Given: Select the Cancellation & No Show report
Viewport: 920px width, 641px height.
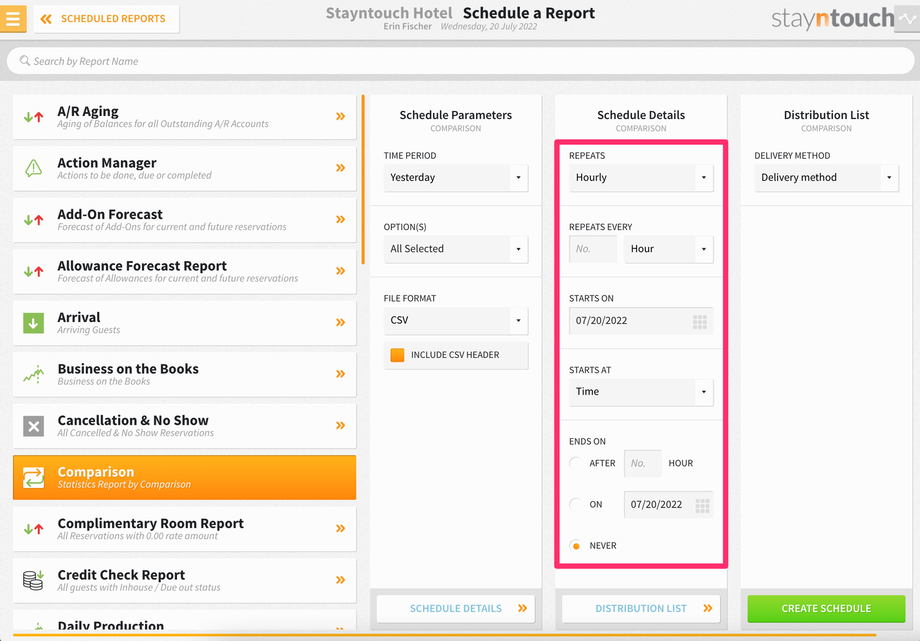Looking at the screenshot, I should tap(184, 426).
